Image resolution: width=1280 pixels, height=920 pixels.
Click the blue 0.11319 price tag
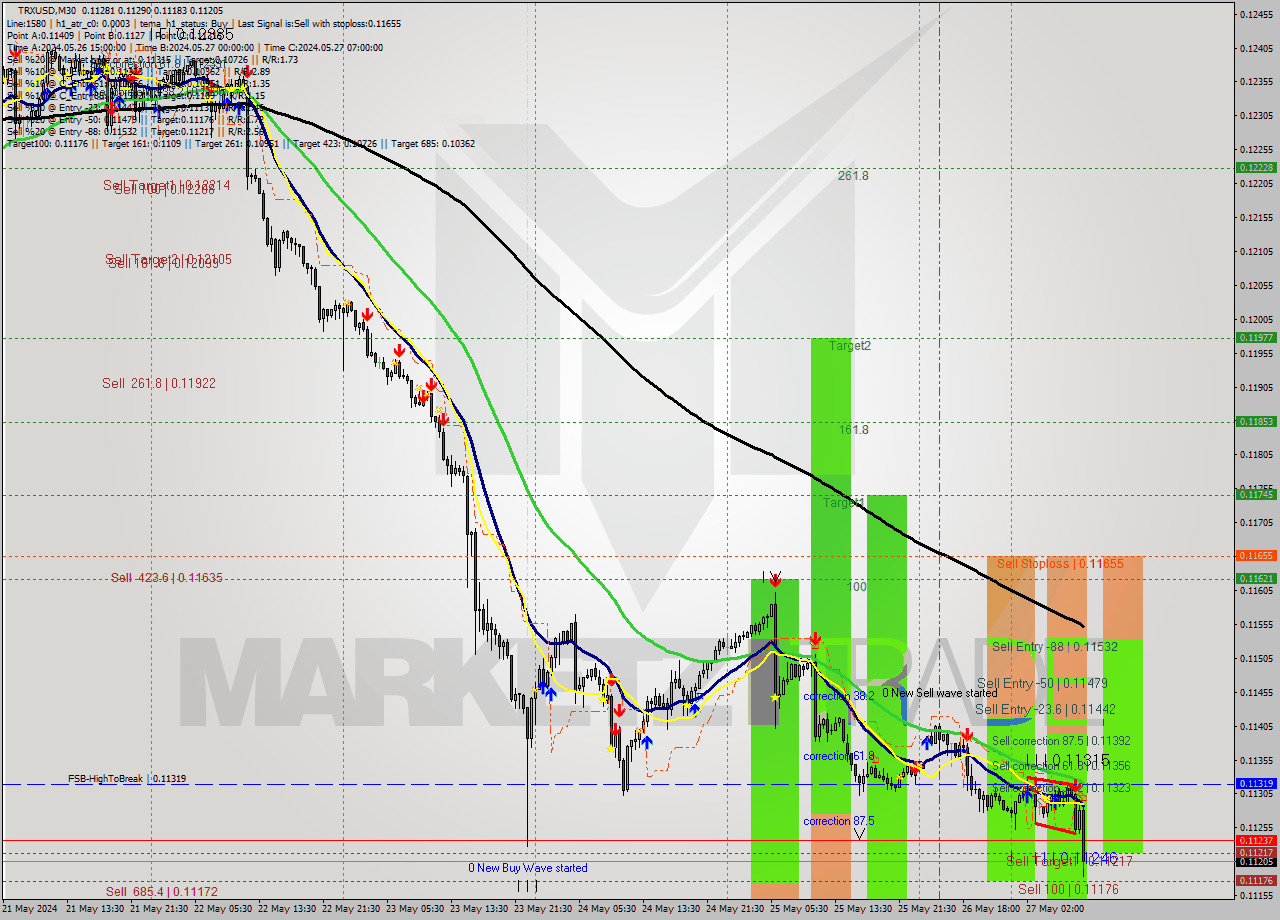point(1256,784)
